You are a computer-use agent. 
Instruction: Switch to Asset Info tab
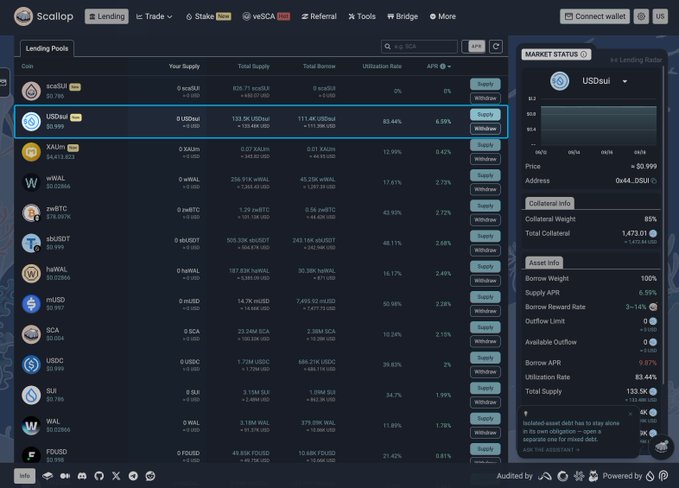[544, 262]
